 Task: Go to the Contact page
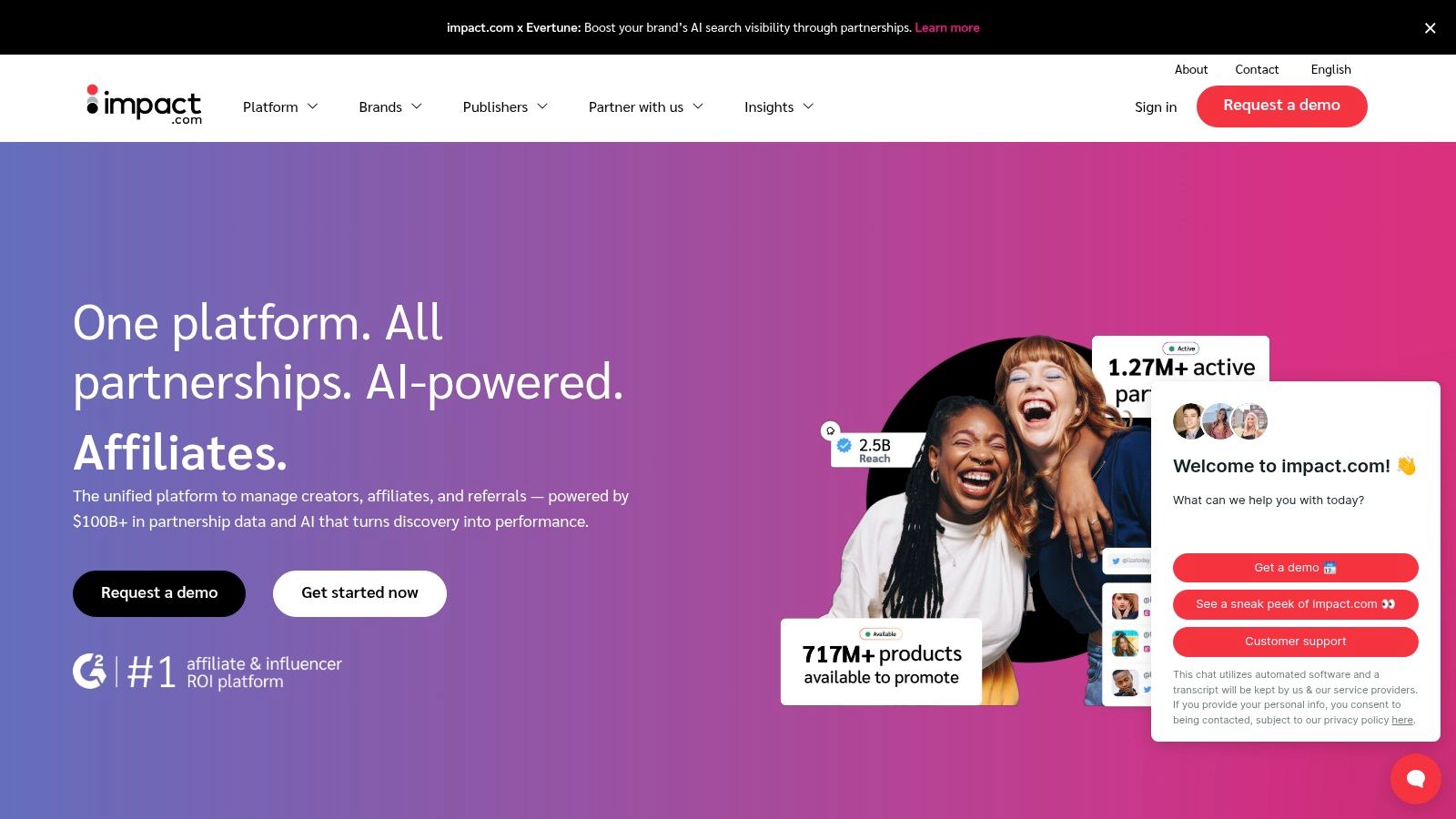pyautogui.click(x=1257, y=69)
